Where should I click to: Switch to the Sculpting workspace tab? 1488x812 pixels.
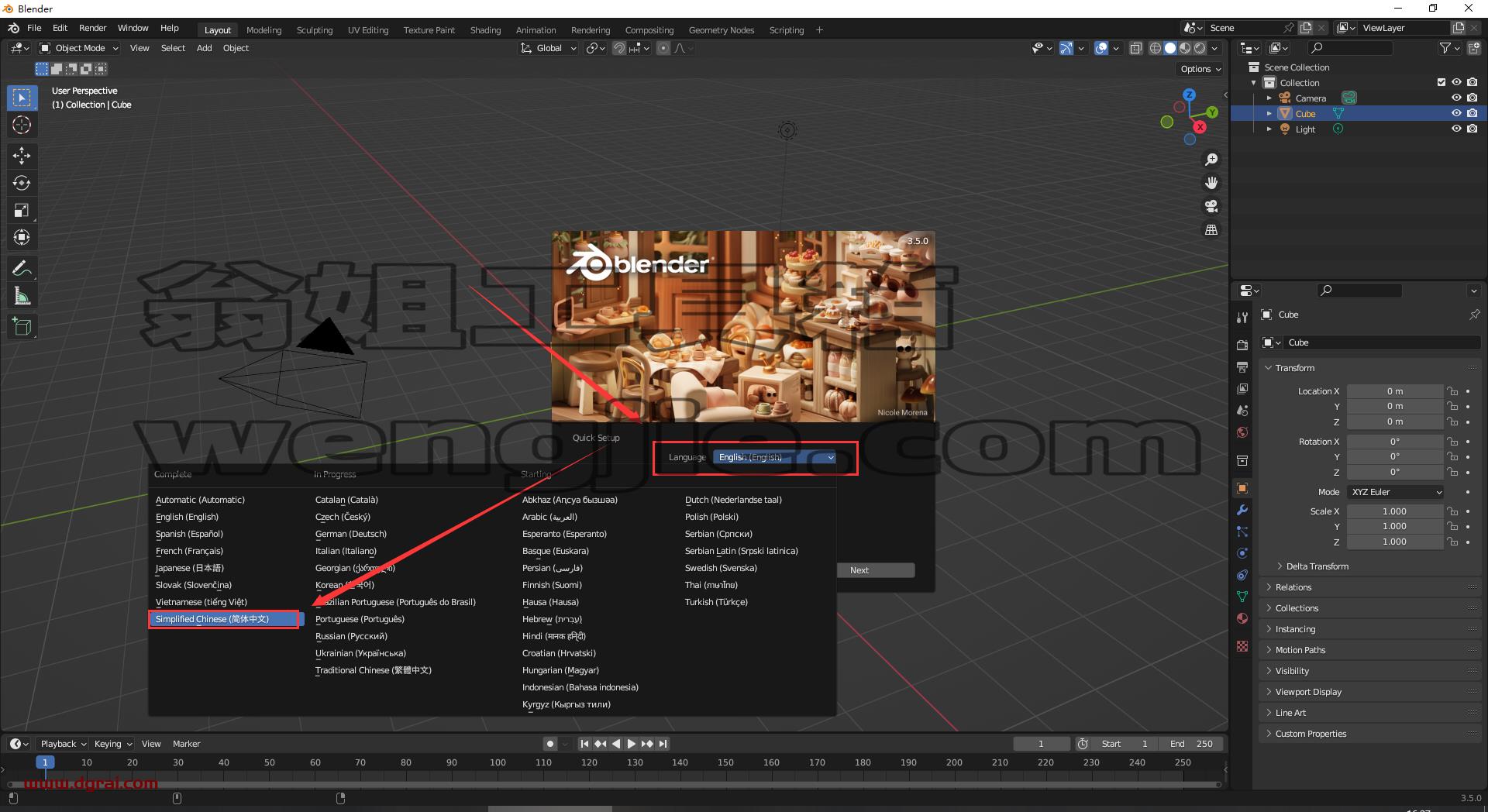point(315,30)
